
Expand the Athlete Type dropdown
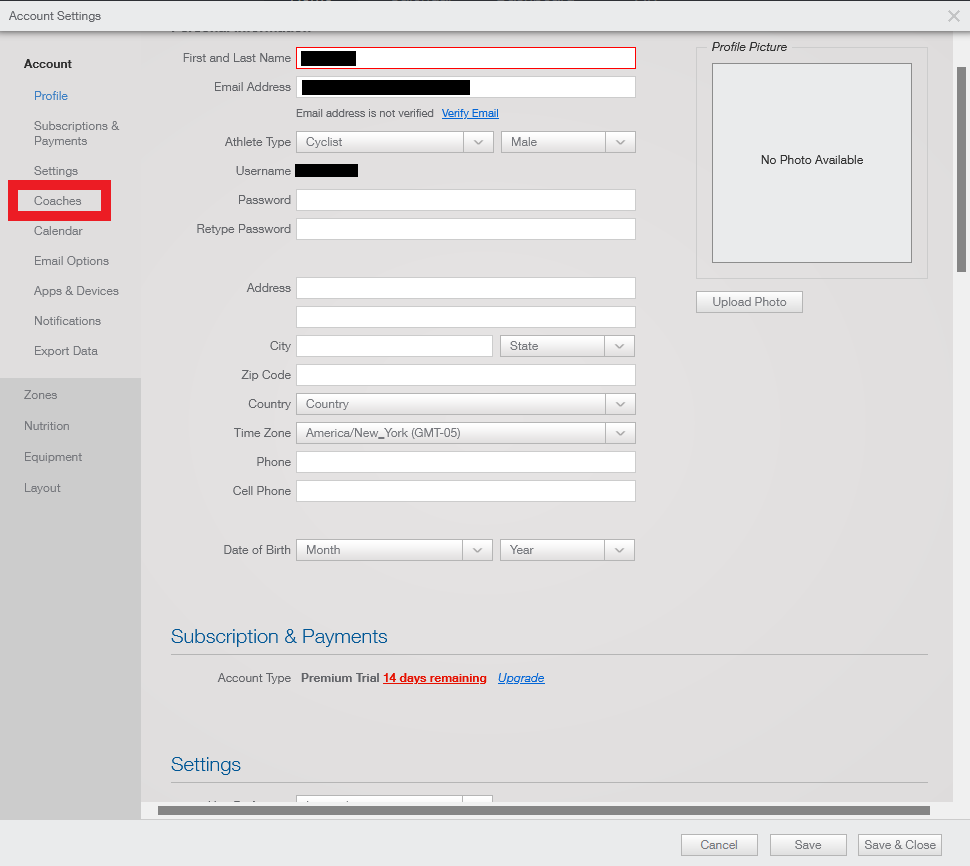[x=394, y=142]
